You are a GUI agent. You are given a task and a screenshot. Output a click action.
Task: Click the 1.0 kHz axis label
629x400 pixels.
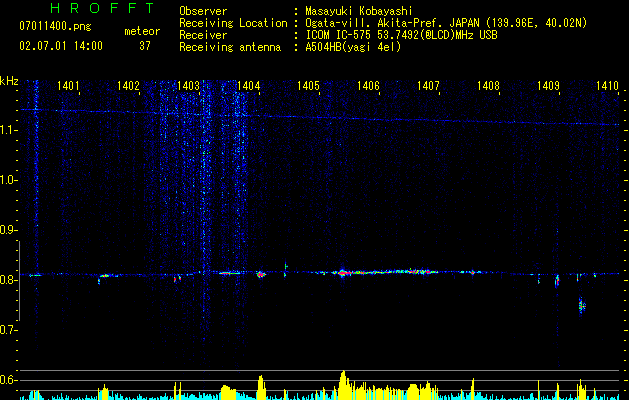pyautogui.click(x=8, y=180)
